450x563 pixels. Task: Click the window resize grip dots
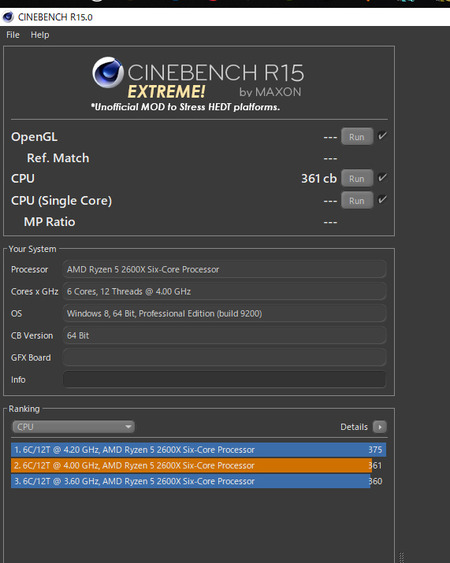point(402,557)
